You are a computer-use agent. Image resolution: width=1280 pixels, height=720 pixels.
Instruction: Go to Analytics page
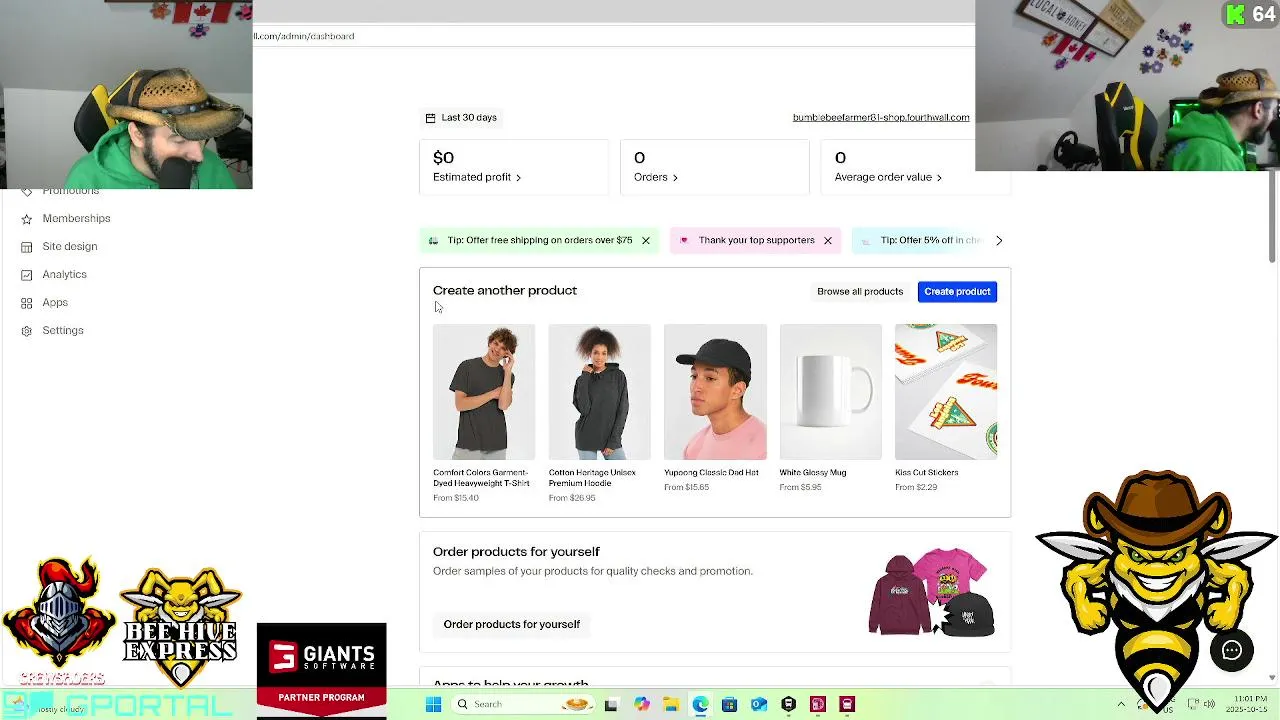[64, 274]
